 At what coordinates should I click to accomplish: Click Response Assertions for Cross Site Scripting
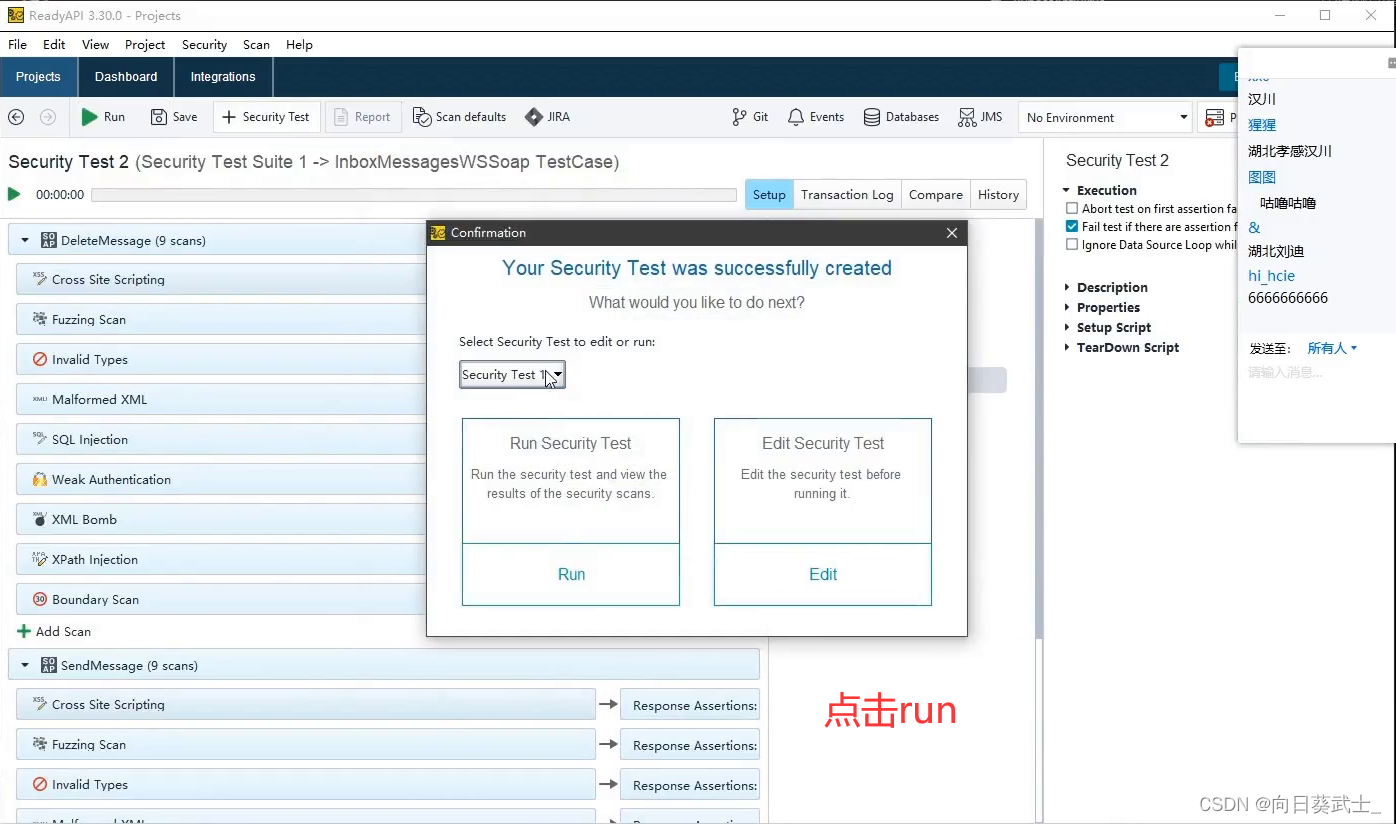coord(690,705)
